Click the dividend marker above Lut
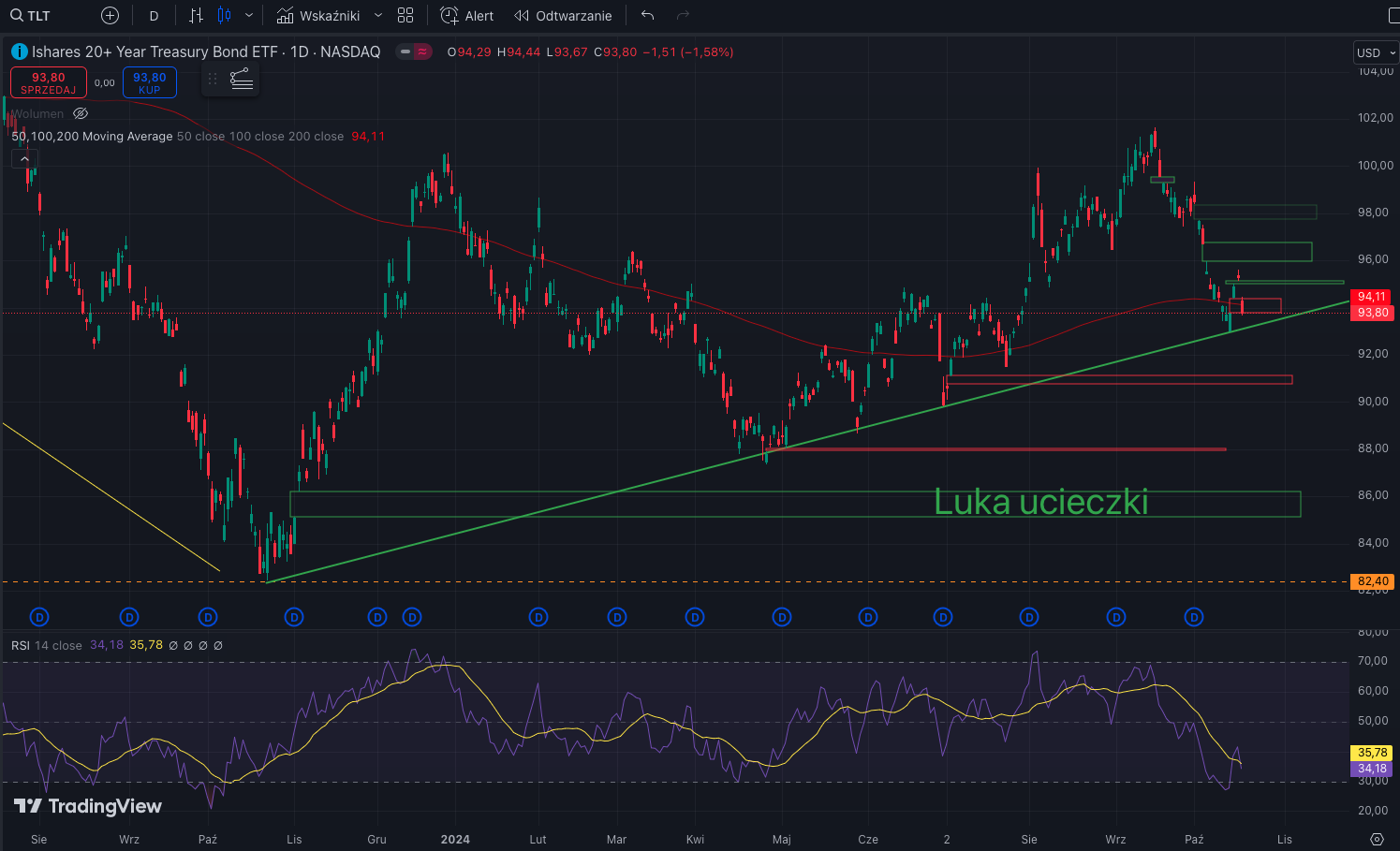The image size is (1400, 851). click(538, 617)
